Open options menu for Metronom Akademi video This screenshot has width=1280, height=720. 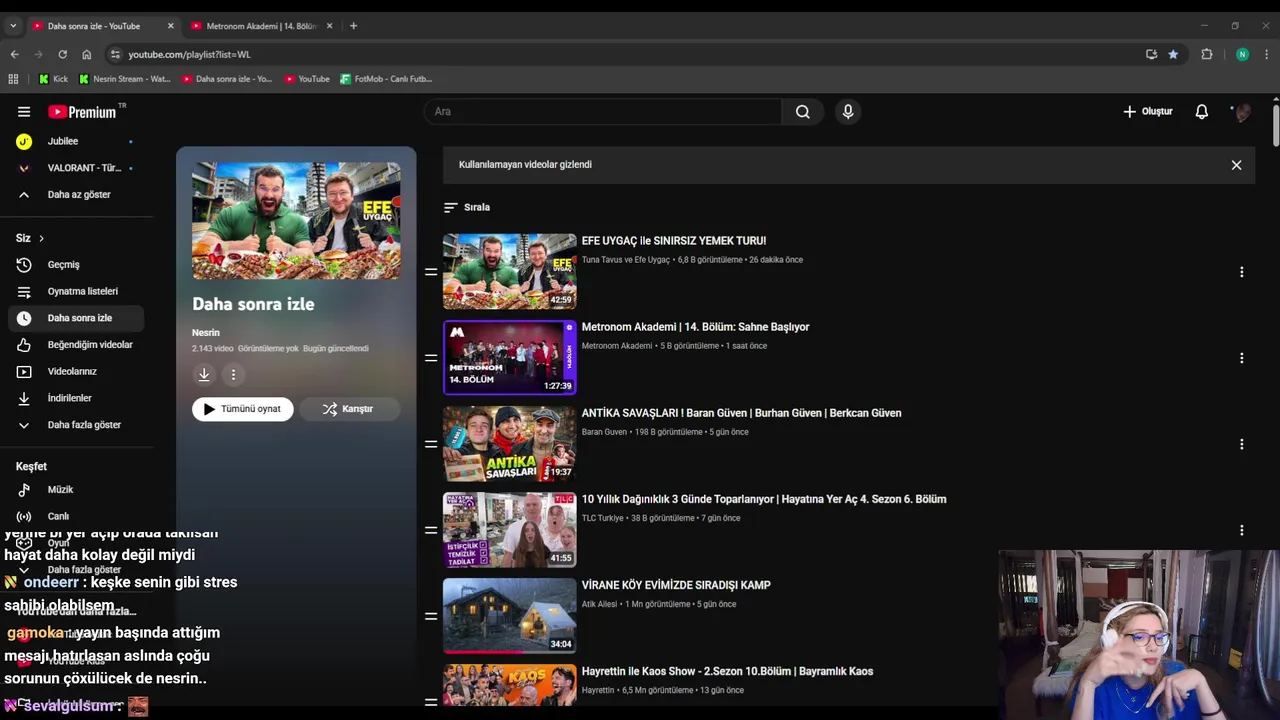pos(1241,358)
